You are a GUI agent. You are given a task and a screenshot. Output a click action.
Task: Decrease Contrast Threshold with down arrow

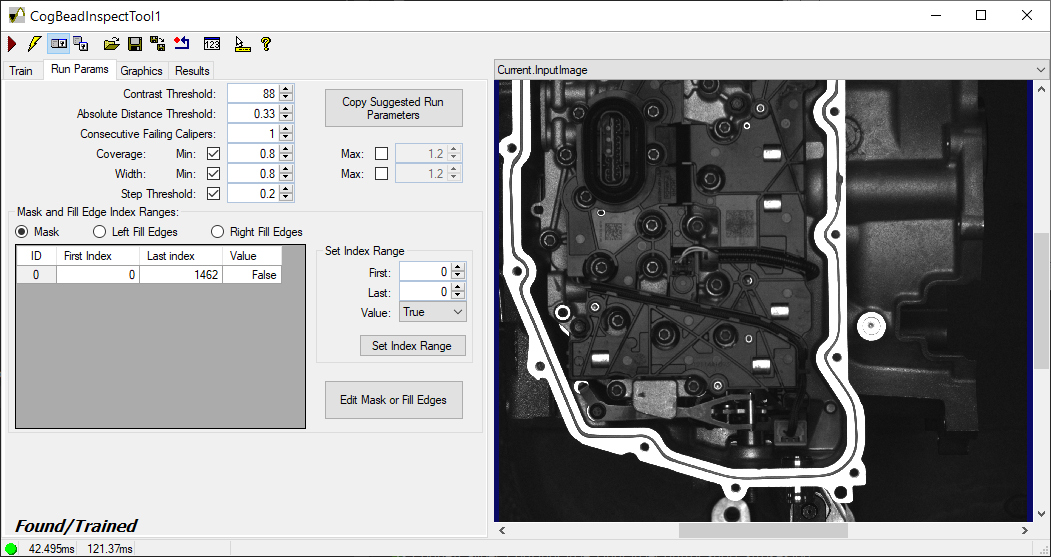(286, 98)
